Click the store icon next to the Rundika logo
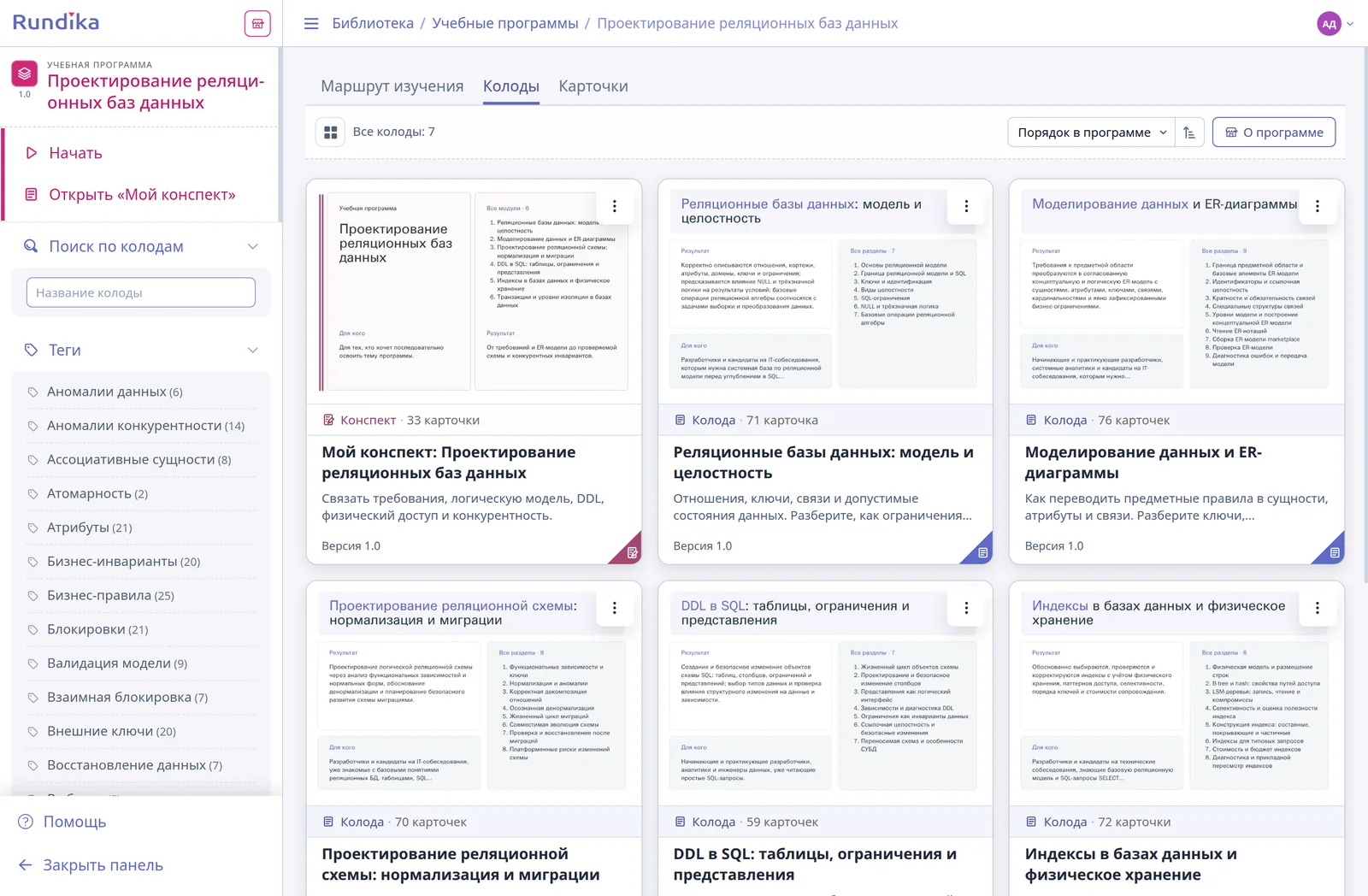 257,23
